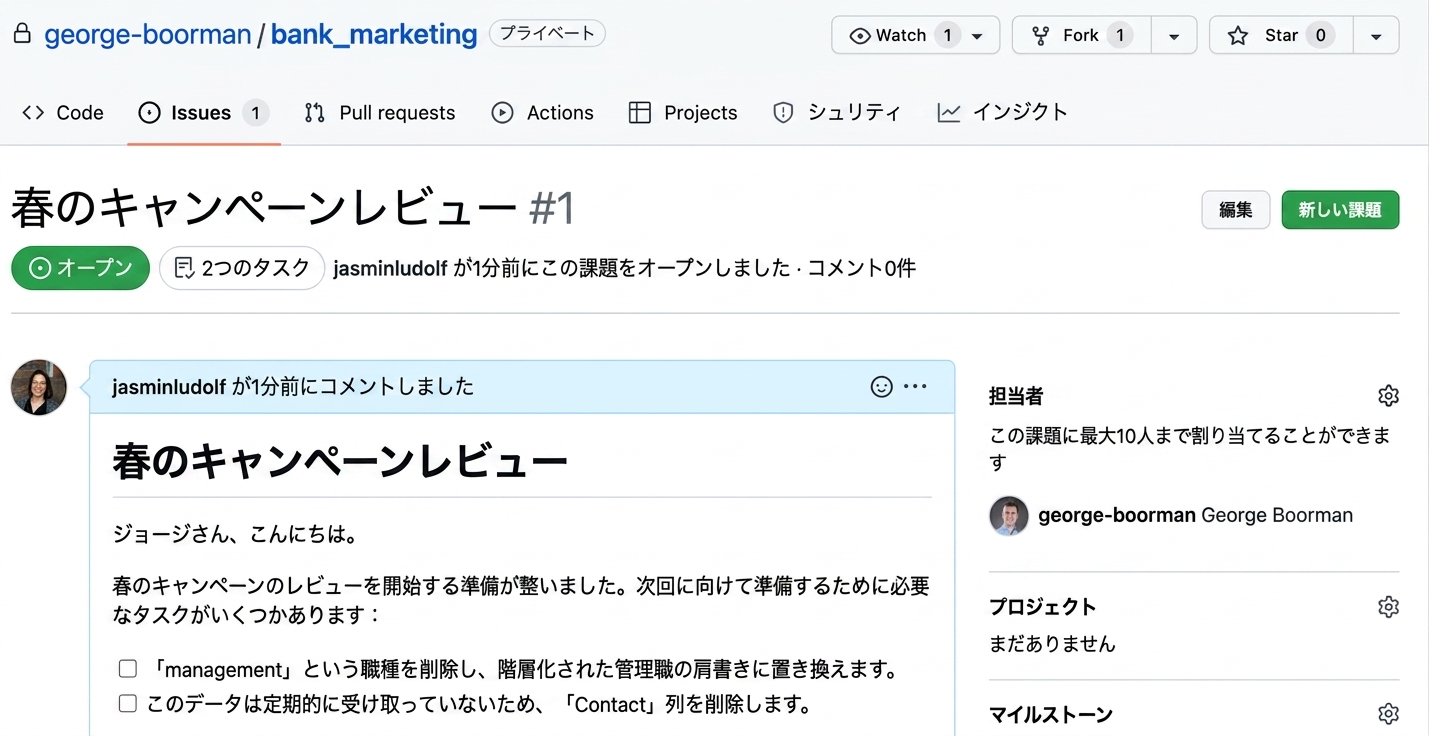Expand the Fork options dropdown arrow

point(1174,35)
